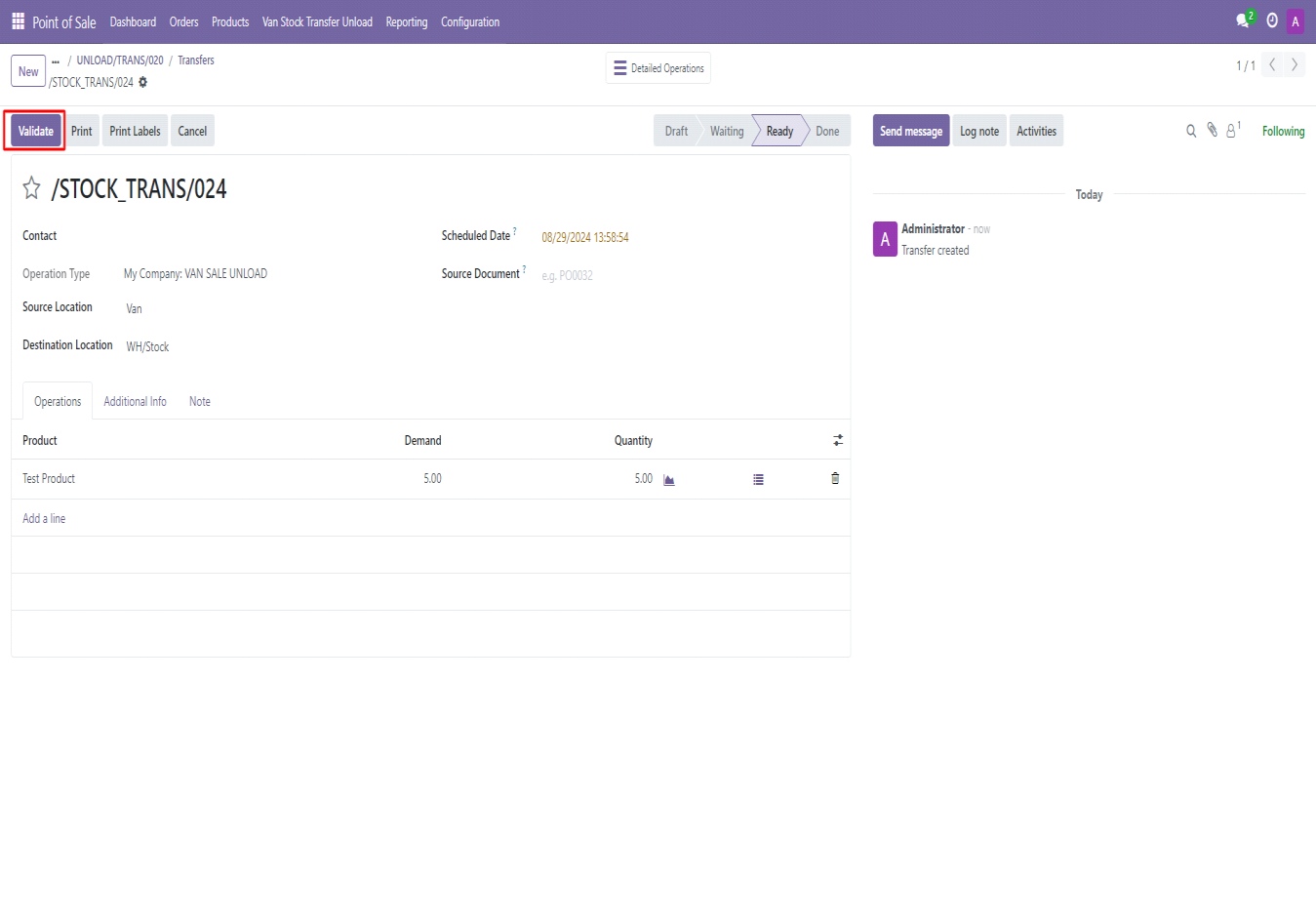
Task: Search messages in chatter magnifier icon
Action: [1191, 131]
